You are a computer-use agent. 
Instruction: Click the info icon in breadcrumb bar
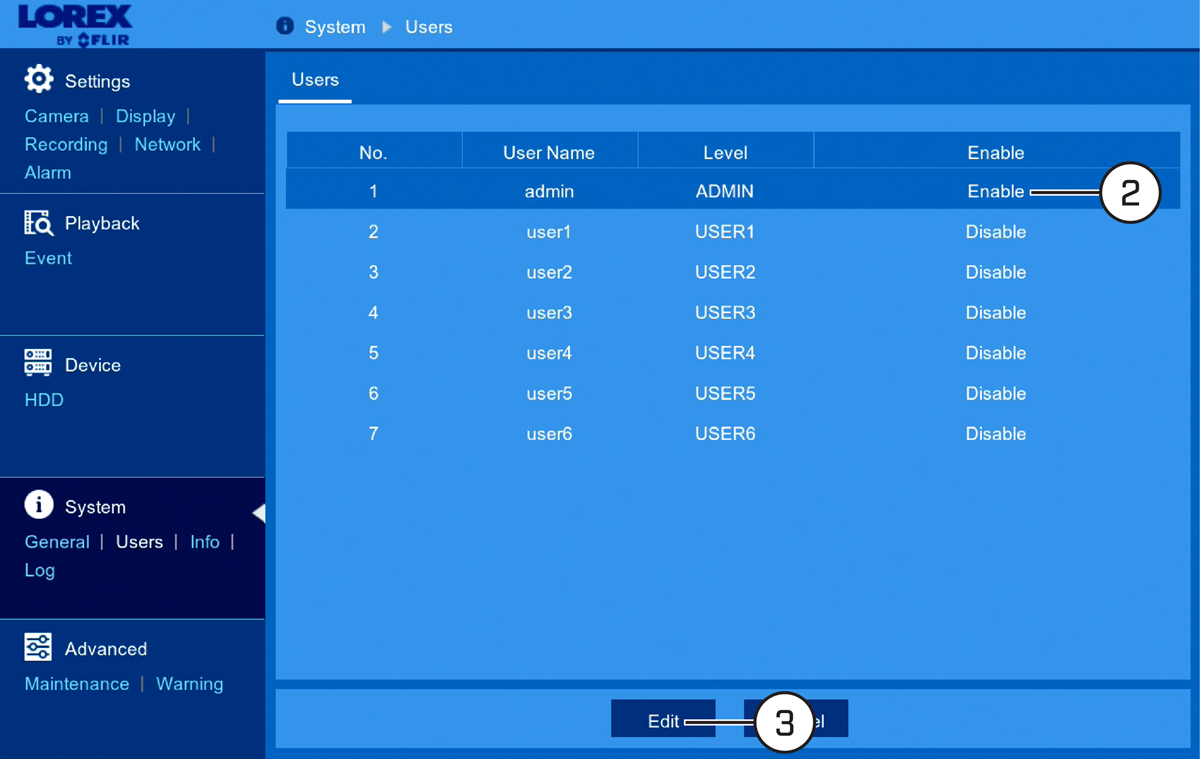pos(285,26)
